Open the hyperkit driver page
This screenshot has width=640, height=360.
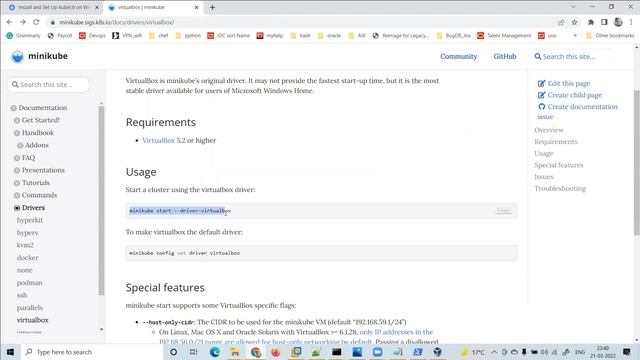(x=30, y=220)
